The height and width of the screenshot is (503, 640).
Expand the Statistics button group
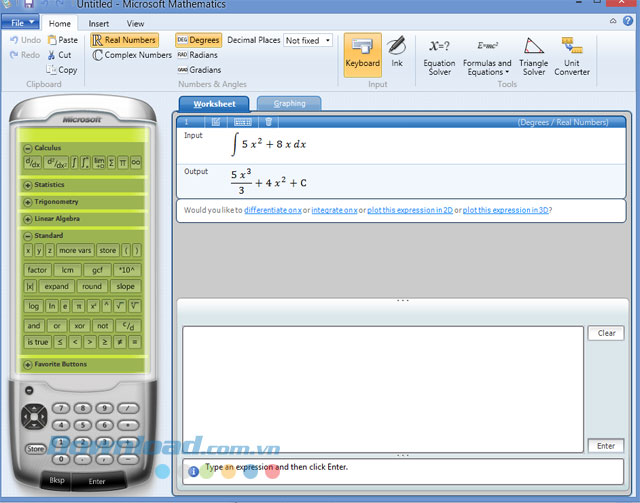coord(28,185)
